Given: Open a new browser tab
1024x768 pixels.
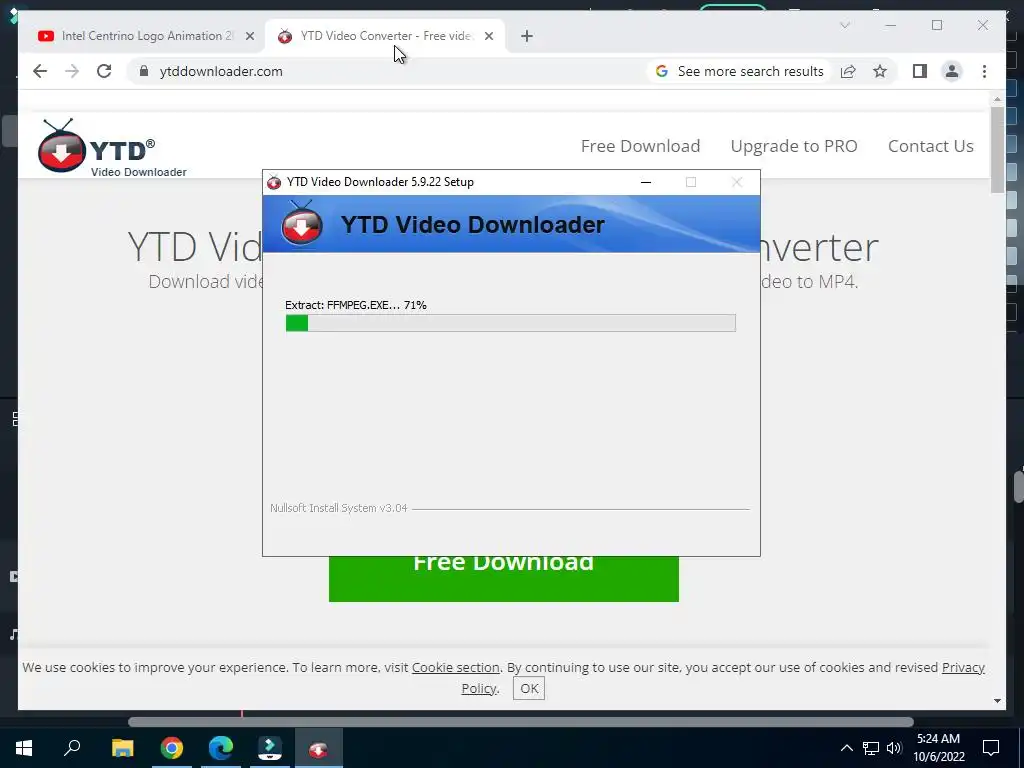Looking at the screenshot, I should pyautogui.click(x=527, y=36).
